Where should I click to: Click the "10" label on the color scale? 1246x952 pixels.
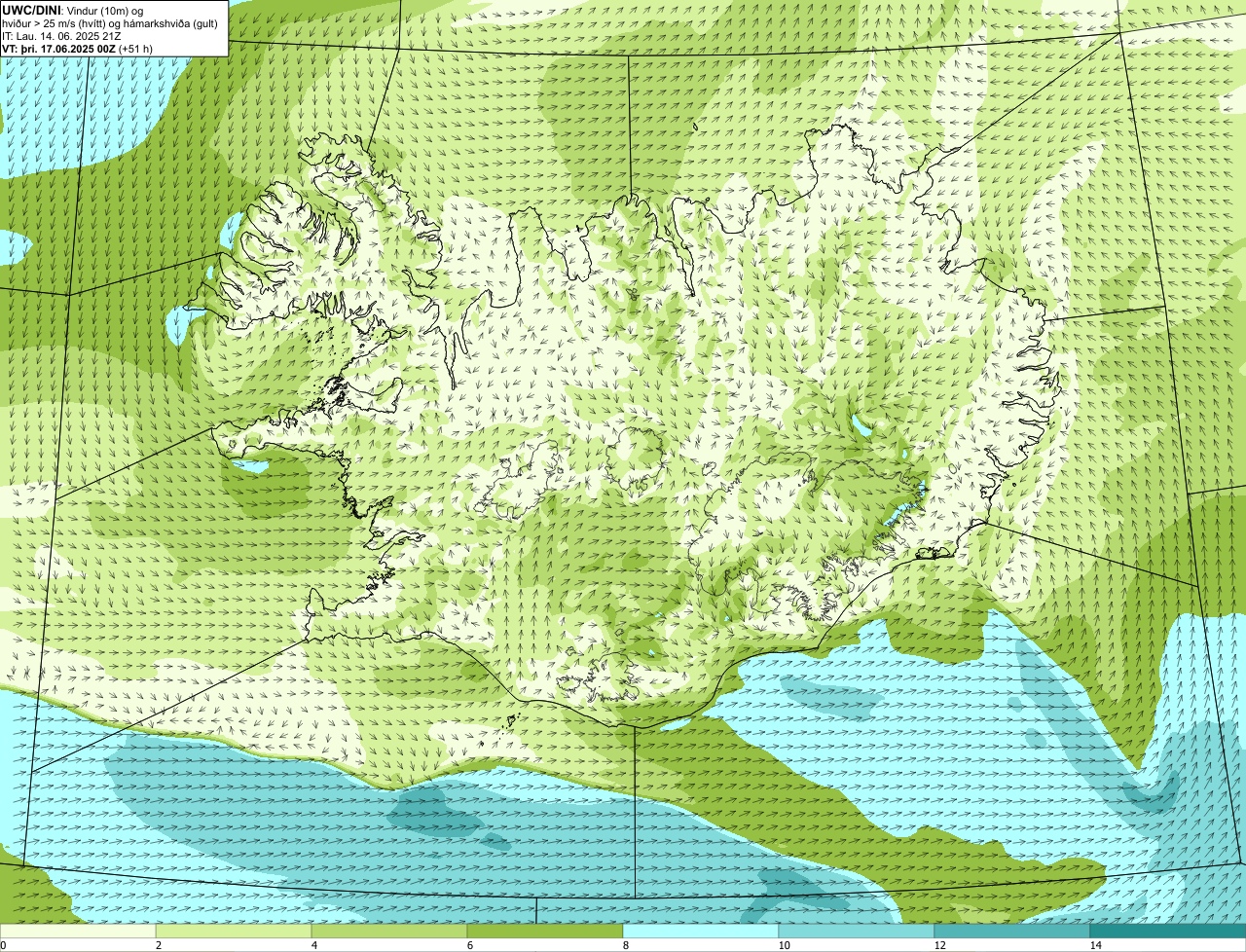tap(784, 945)
